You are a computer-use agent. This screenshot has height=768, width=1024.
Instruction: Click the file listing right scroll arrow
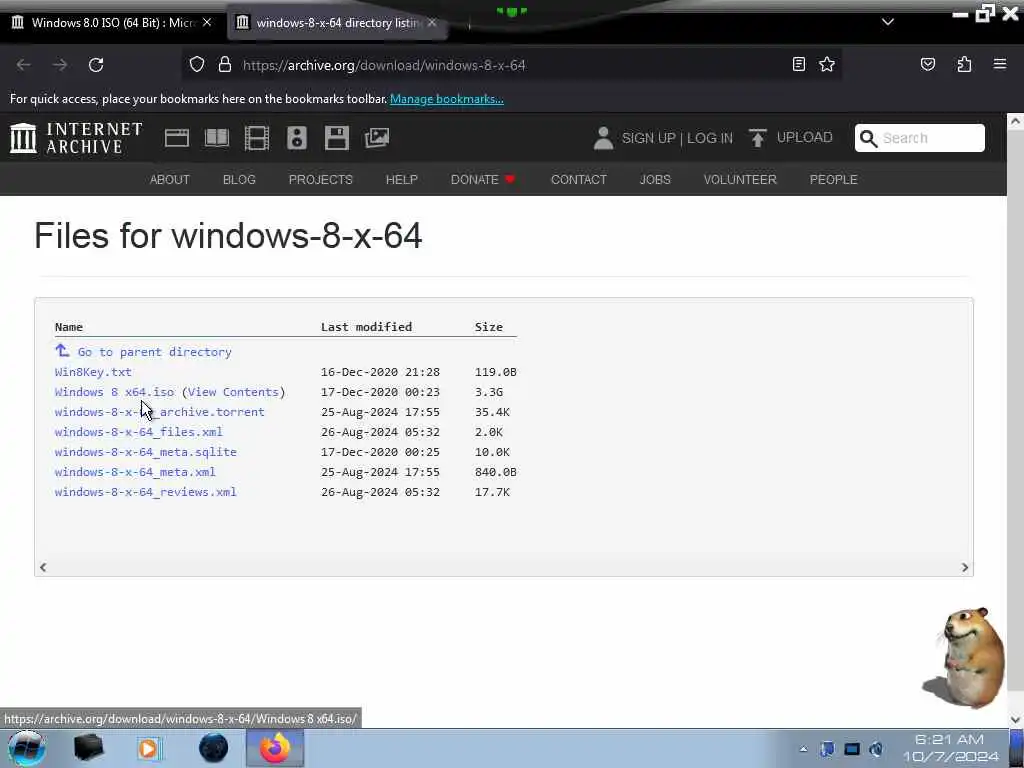point(965,568)
